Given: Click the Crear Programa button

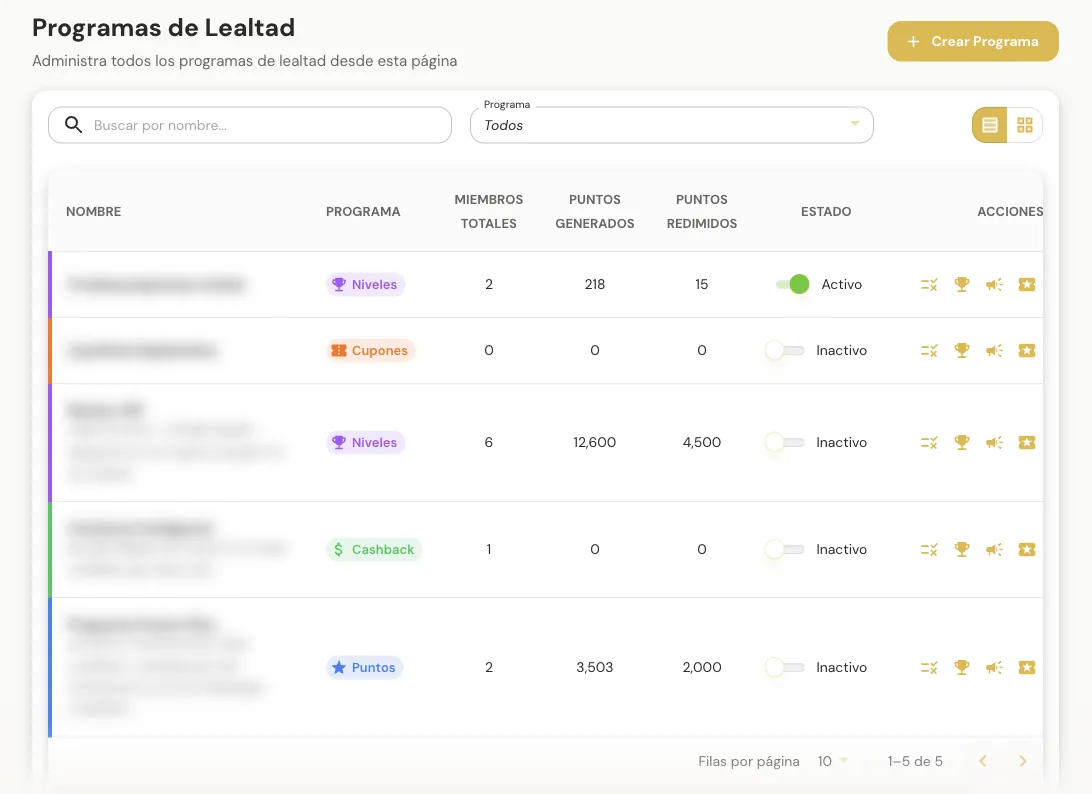Looking at the screenshot, I should (973, 42).
